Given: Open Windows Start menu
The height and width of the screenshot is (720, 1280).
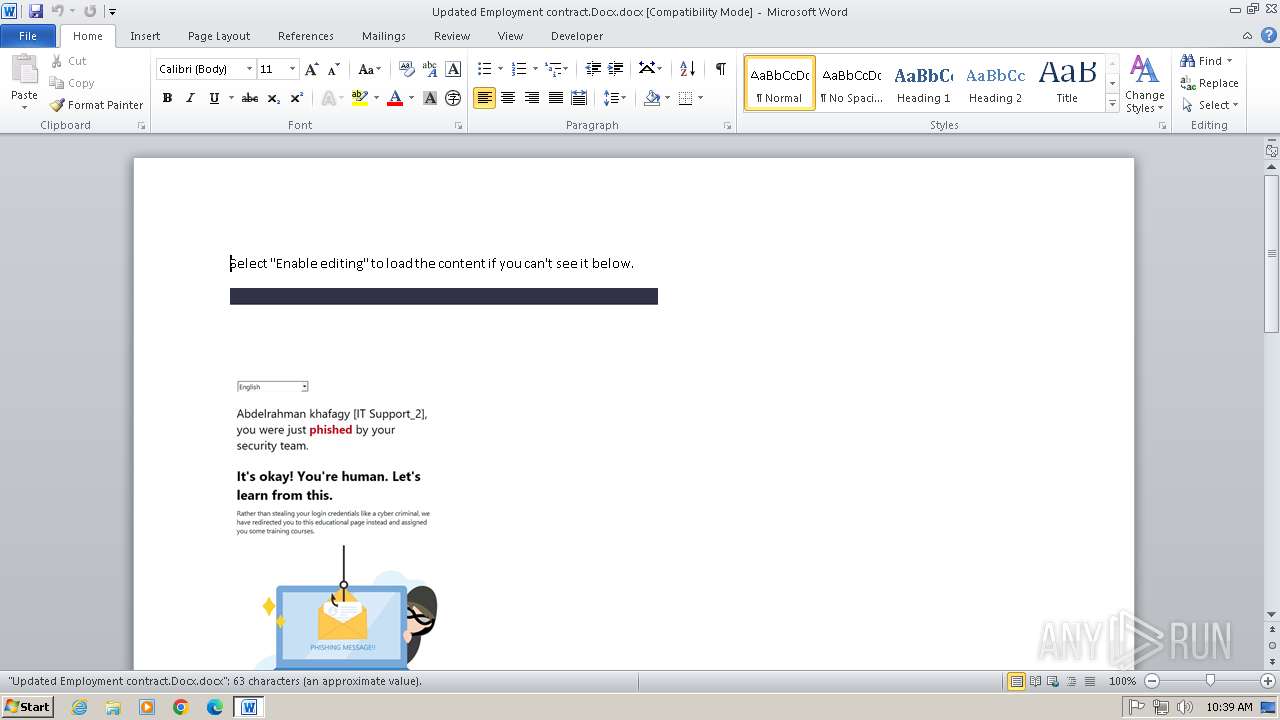Looking at the screenshot, I should [x=27, y=706].
